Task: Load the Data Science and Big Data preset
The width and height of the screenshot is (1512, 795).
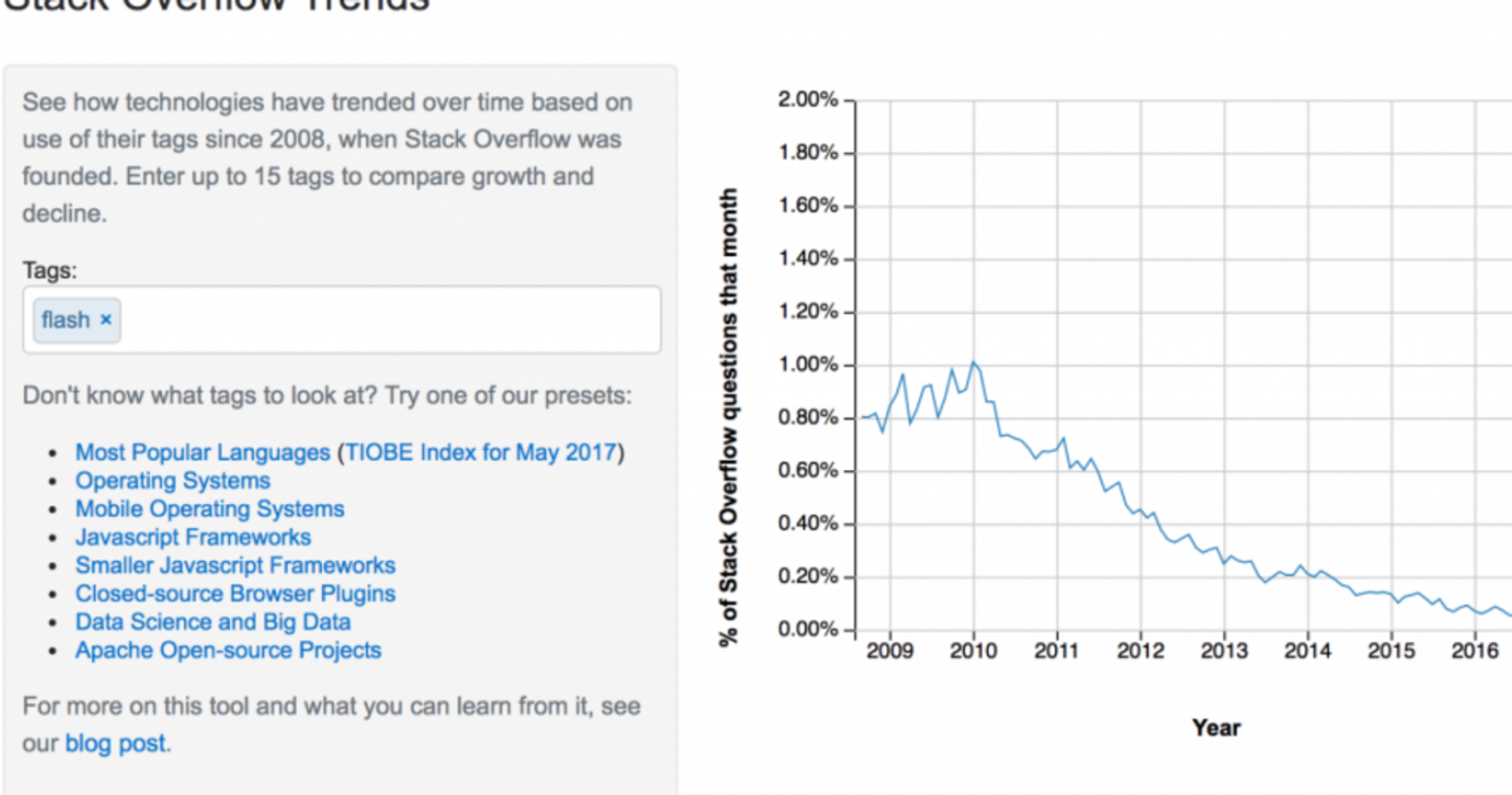Action: (x=212, y=621)
